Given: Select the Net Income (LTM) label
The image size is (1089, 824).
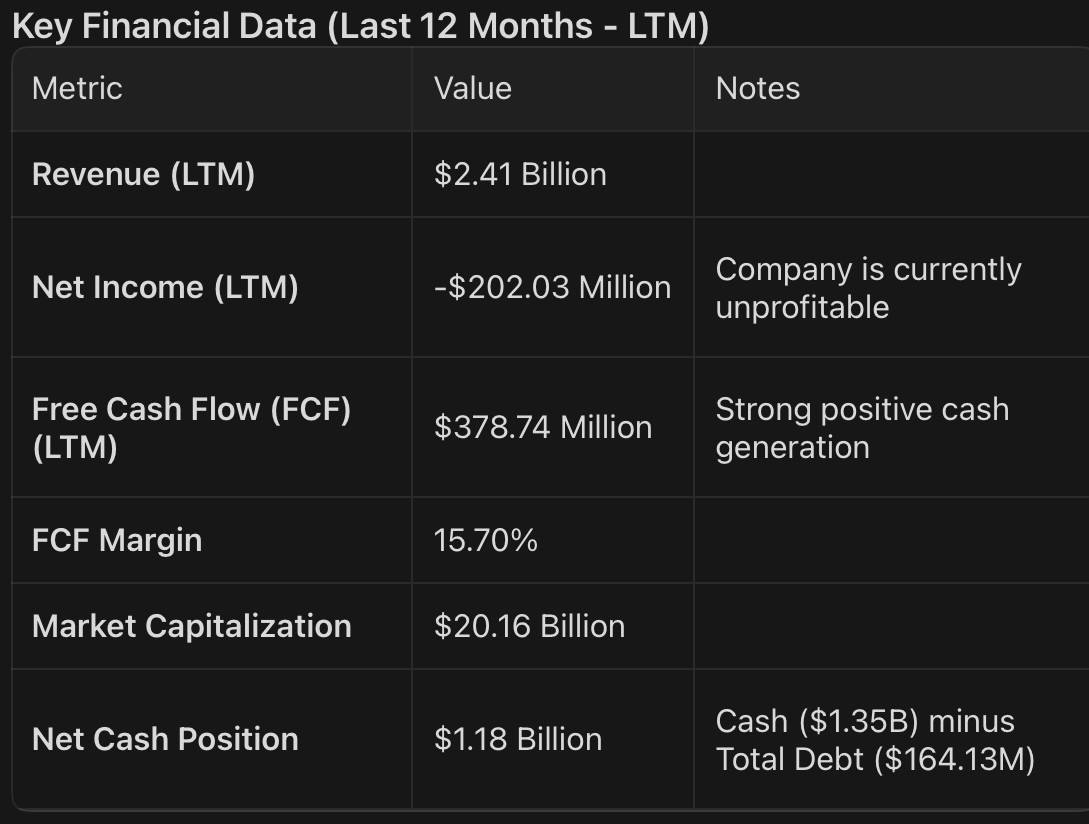Looking at the screenshot, I should pos(165,287).
